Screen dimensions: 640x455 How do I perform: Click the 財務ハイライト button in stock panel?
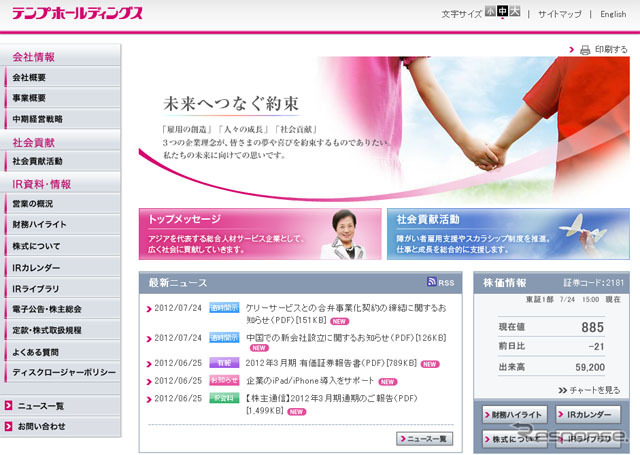tap(514, 415)
